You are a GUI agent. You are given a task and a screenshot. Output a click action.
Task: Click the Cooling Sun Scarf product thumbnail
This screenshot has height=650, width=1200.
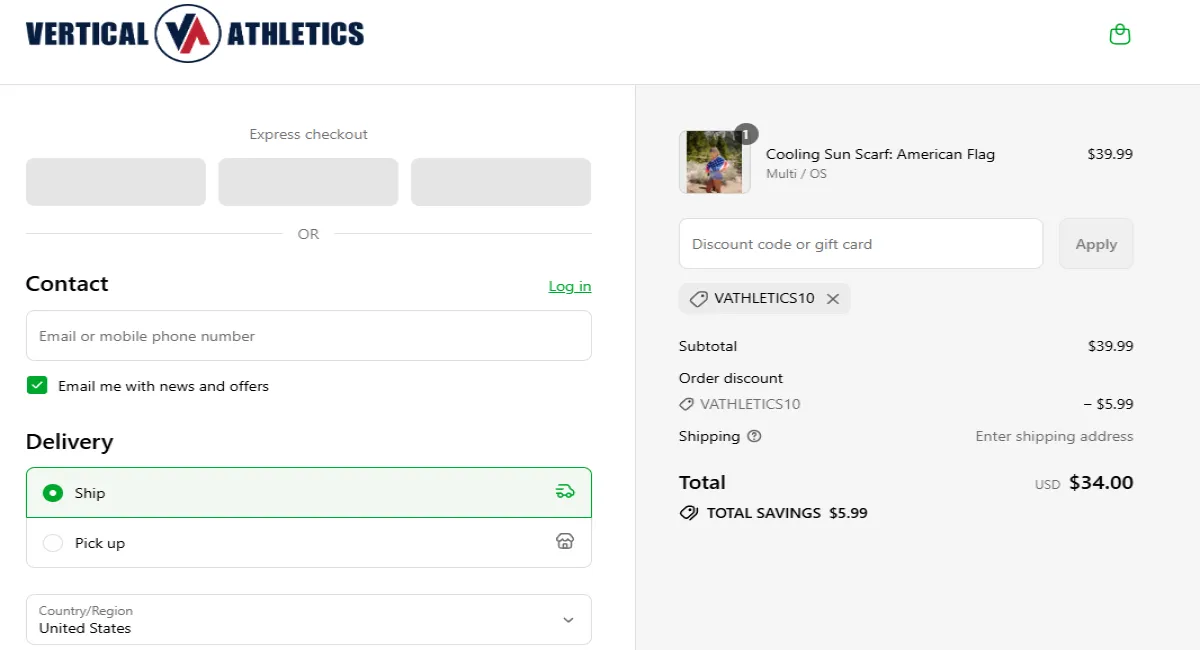click(x=715, y=160)
